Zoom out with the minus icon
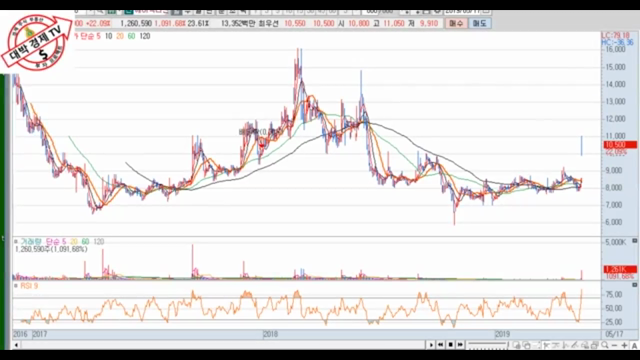The width and height of the screenshot is (640, 360). pyautogui.click(x=614, y=345)
